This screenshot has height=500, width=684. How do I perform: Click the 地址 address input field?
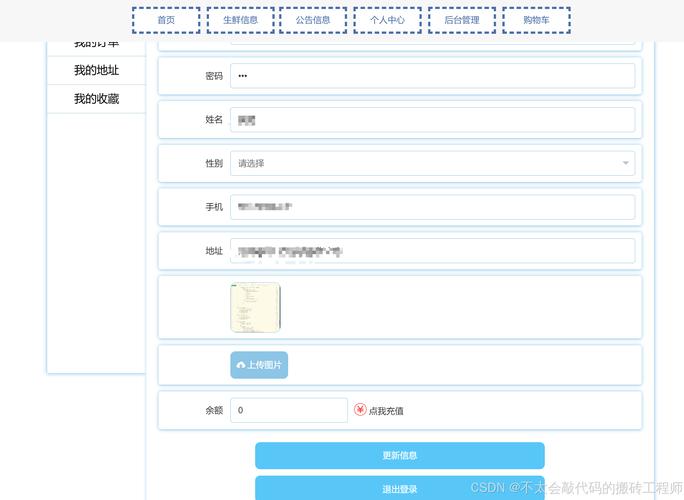click(432, 251)
